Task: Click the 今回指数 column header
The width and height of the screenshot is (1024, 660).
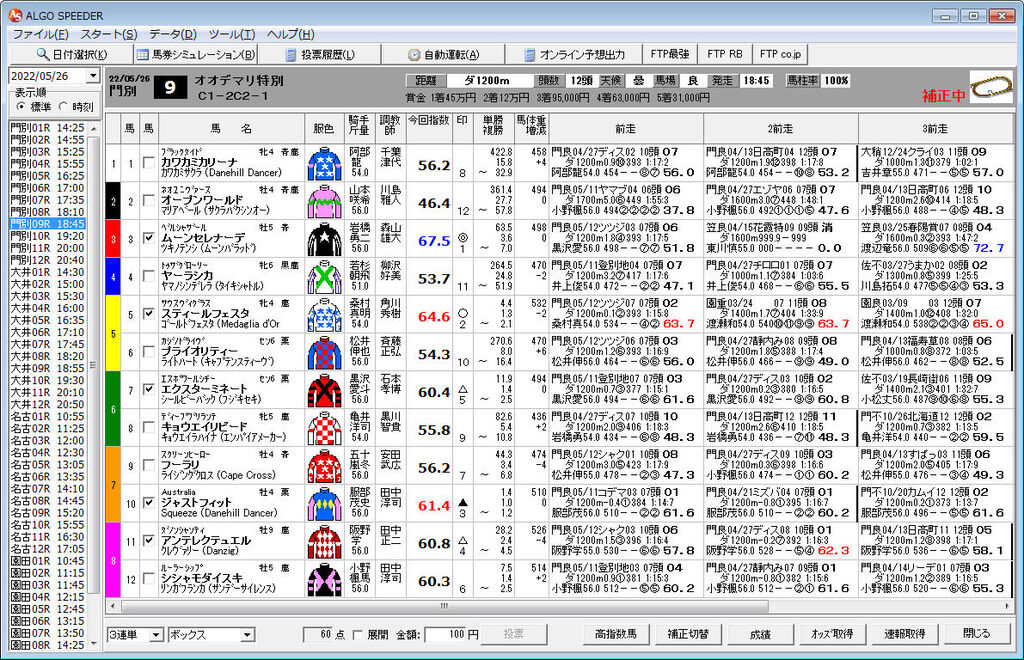Action: click(x=430, y=128)
